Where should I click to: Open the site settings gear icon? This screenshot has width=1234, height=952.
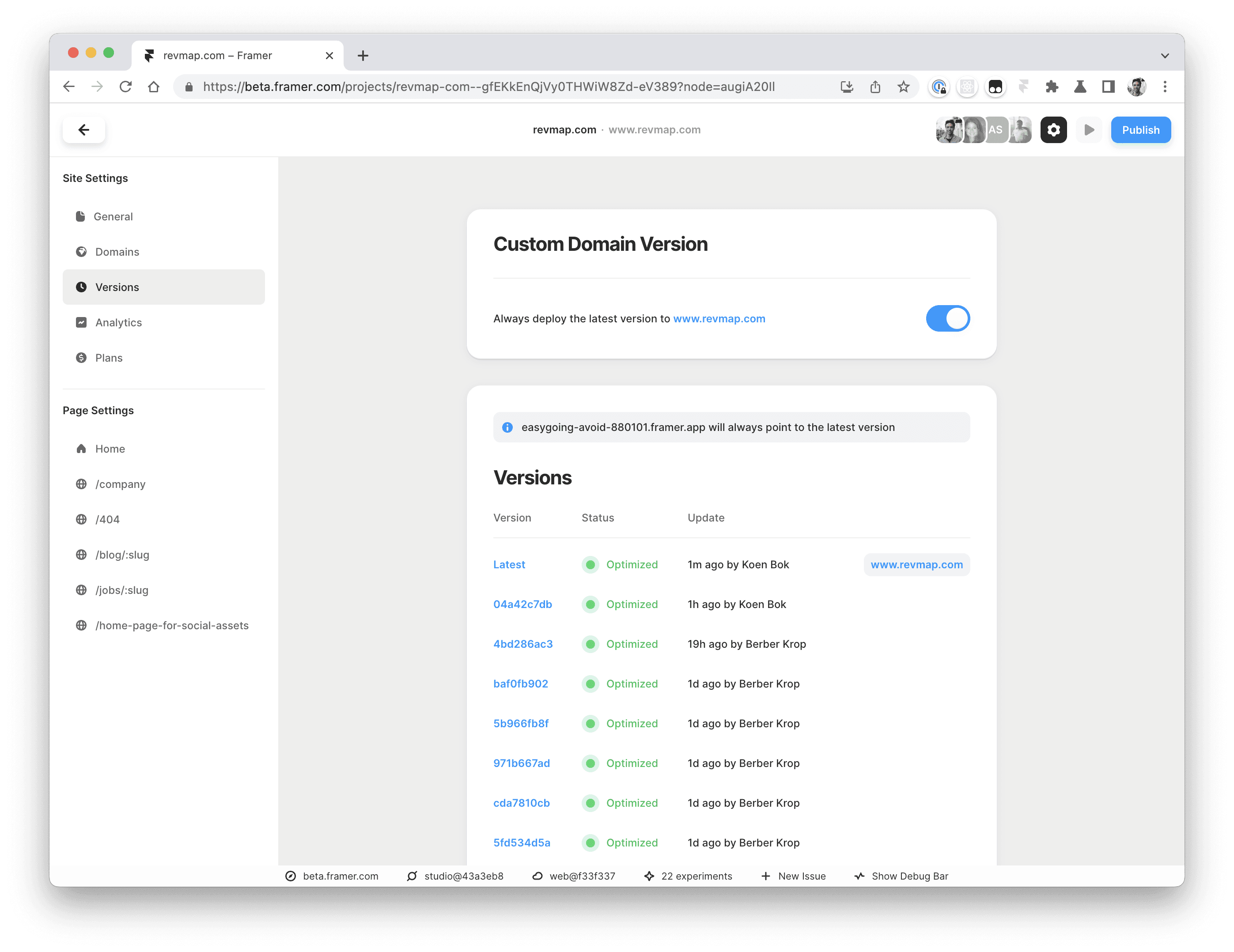(x=1053, y=130)
